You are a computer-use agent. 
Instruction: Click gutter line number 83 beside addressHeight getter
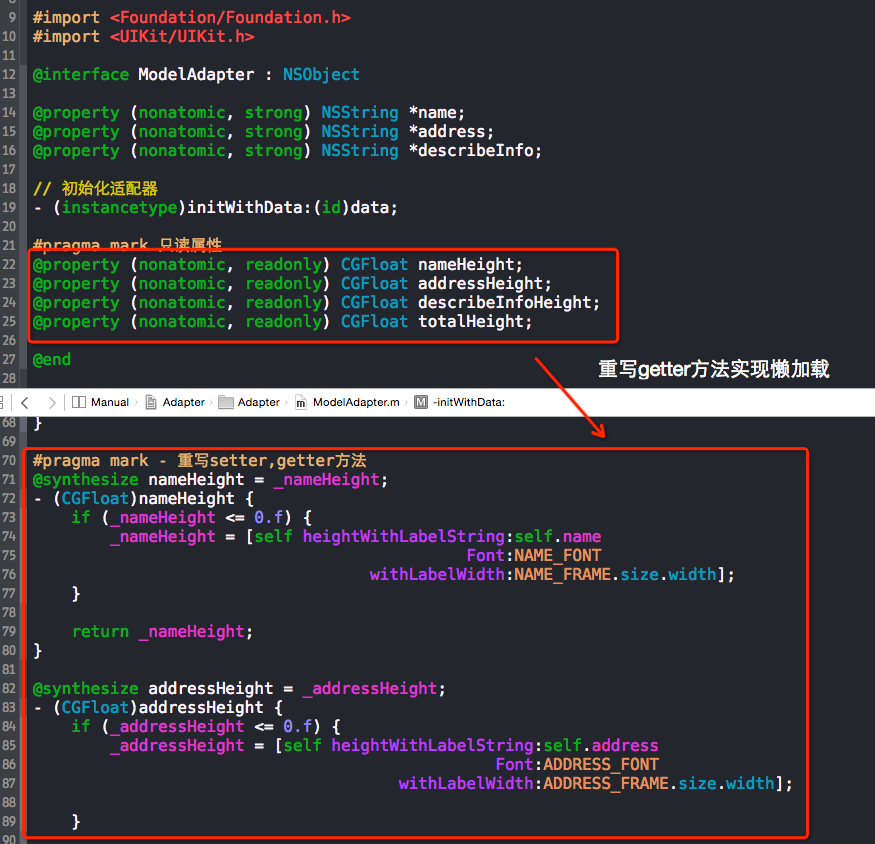pyautogui.click(x=9, y=707)
